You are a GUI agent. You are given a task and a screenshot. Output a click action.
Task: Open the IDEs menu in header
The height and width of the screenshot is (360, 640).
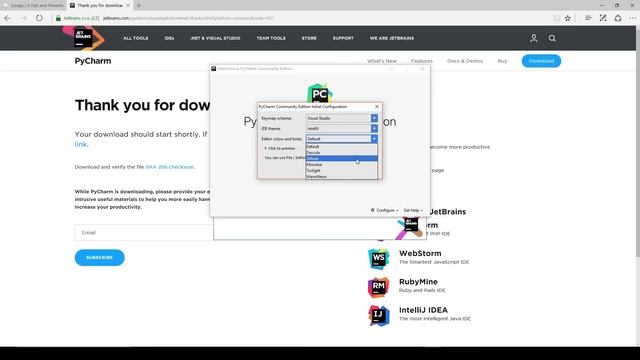click(x=169, y=38)
